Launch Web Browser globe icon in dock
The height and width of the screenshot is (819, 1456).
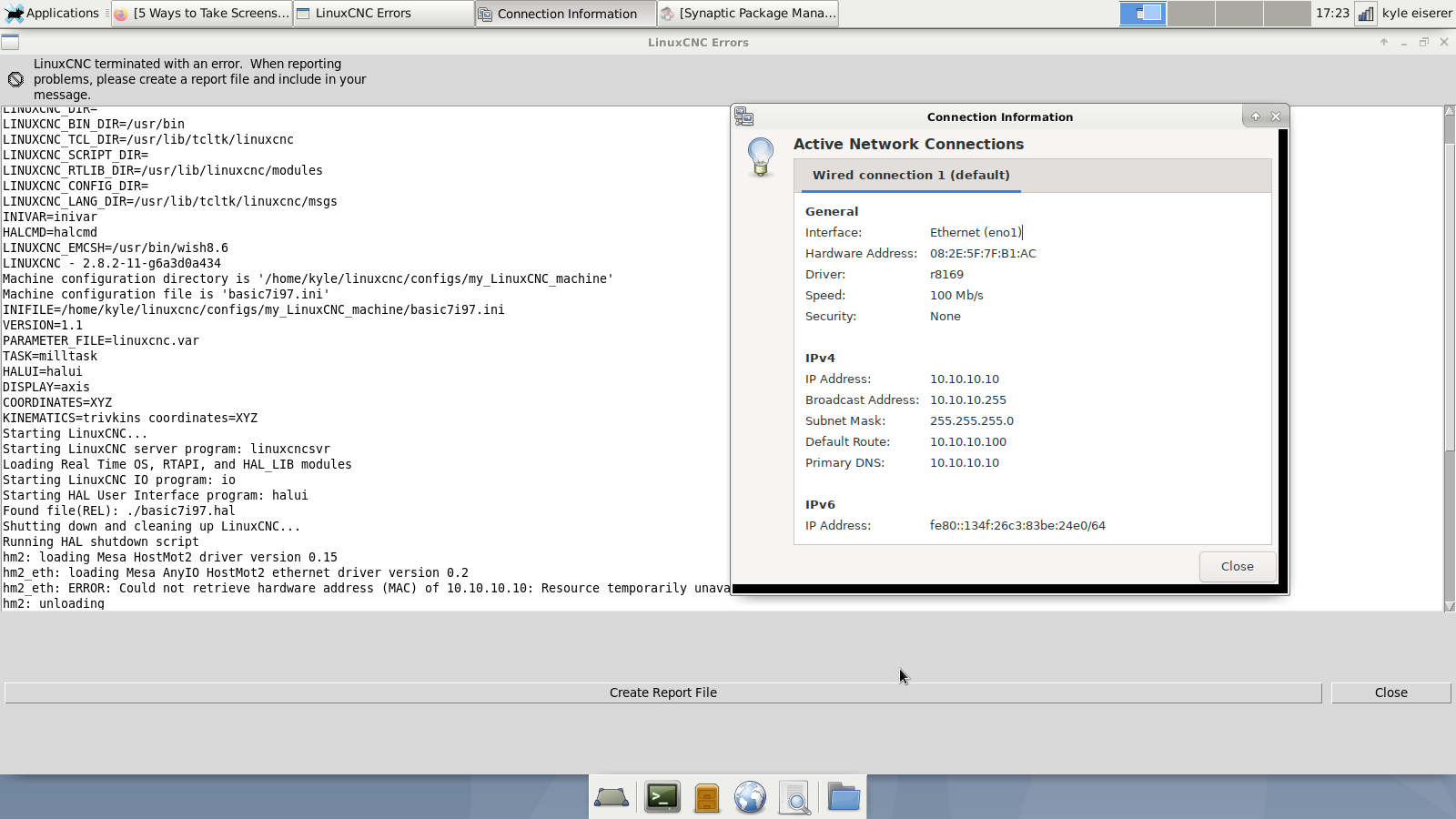[x=751, y=797]
